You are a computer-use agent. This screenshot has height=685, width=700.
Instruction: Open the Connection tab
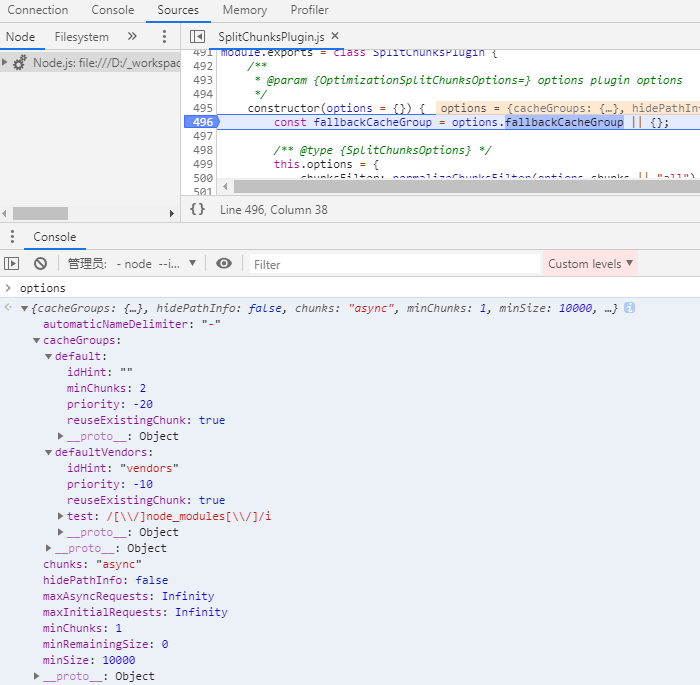click(x=38, y=10)
